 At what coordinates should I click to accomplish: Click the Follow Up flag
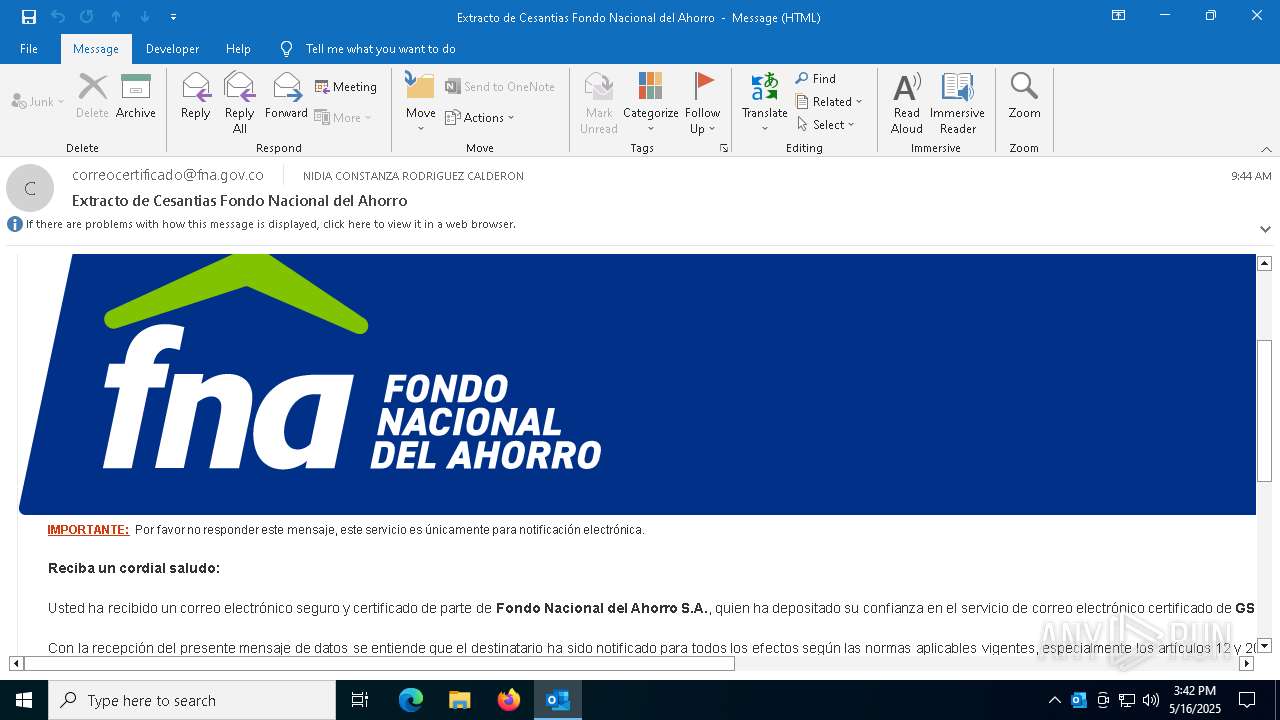703,102
